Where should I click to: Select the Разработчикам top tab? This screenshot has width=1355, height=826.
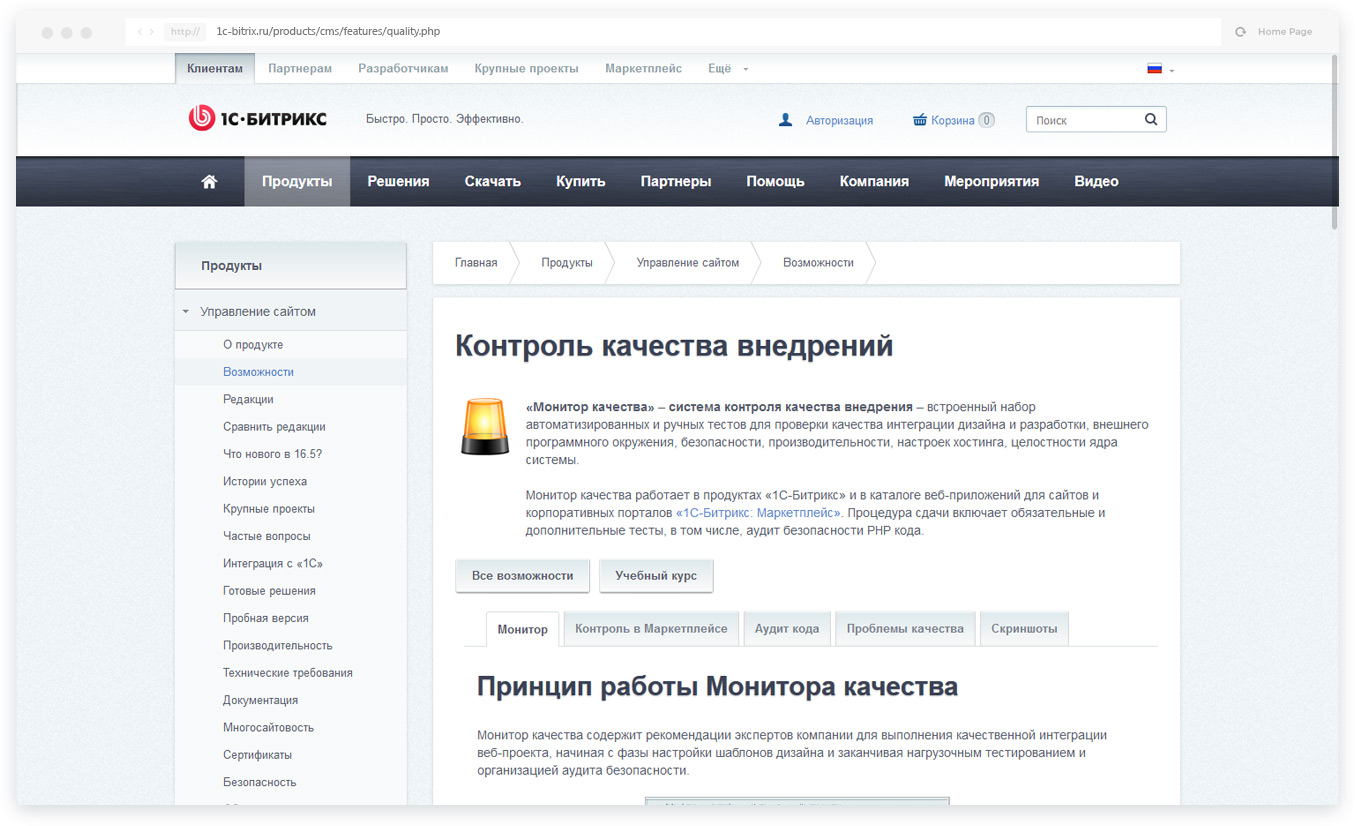[403, 68]
